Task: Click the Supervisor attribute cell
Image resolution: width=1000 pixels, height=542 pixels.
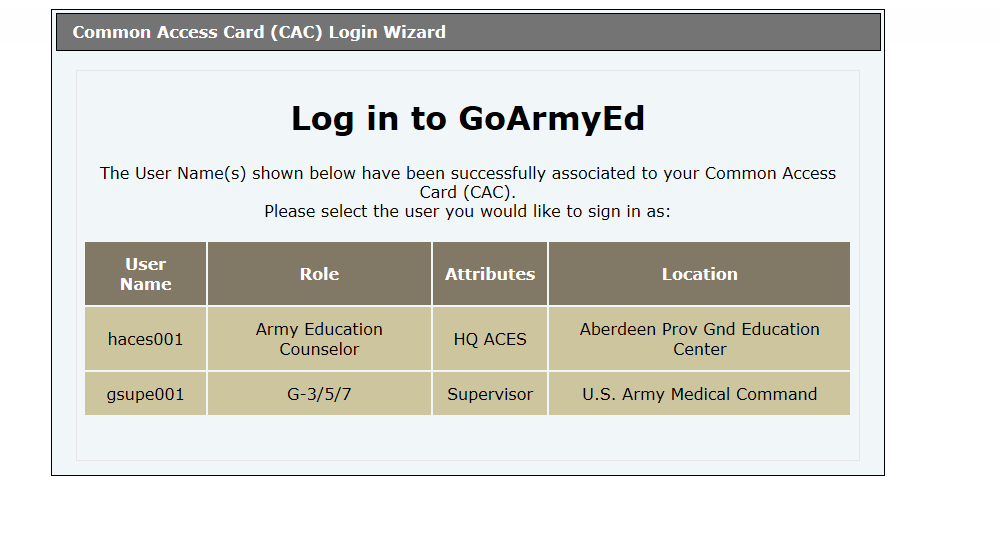Action: pos(490,394)
